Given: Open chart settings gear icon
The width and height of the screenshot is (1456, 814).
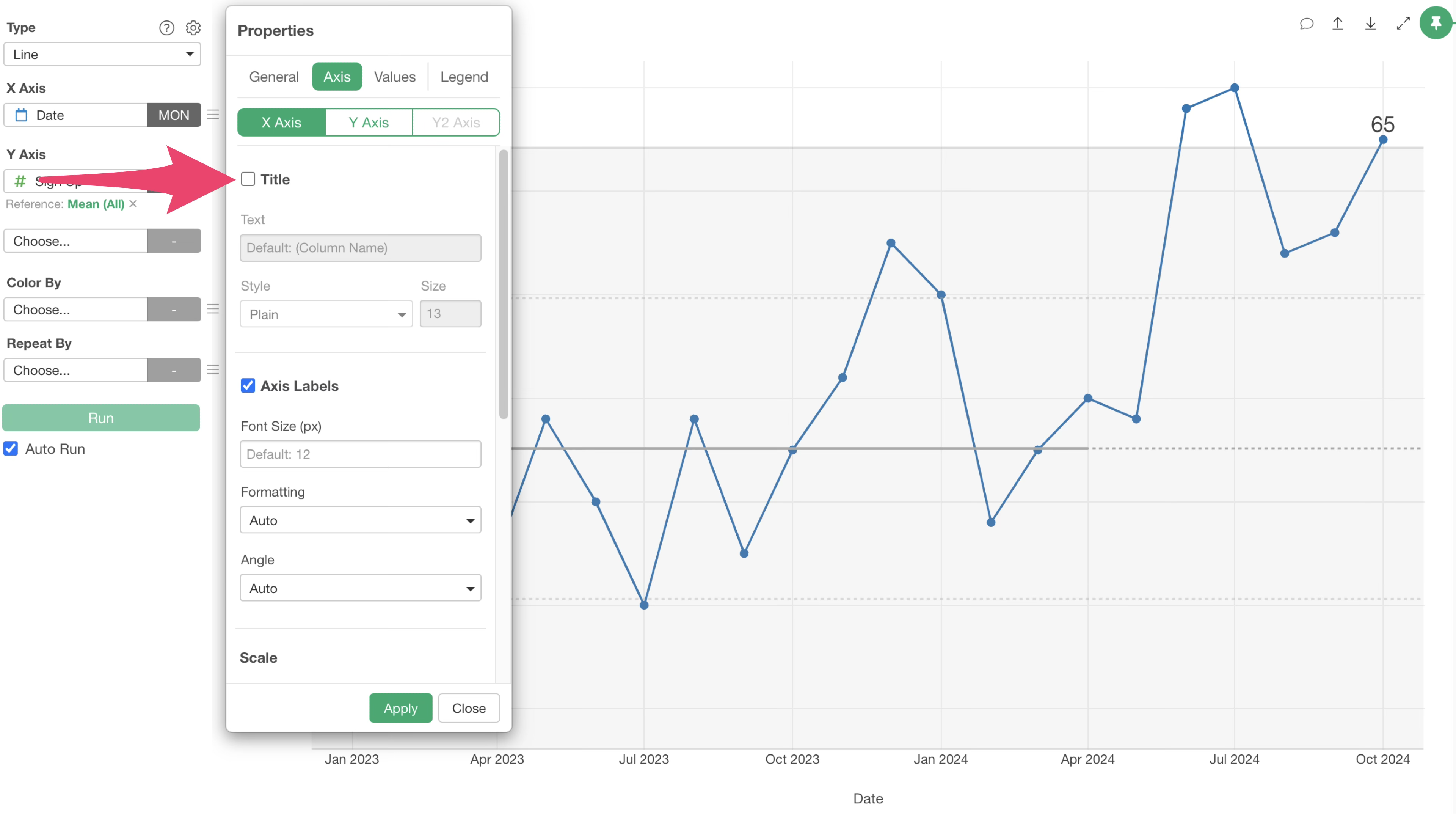Looking at the screenshot, I should (x=193, y=28).
